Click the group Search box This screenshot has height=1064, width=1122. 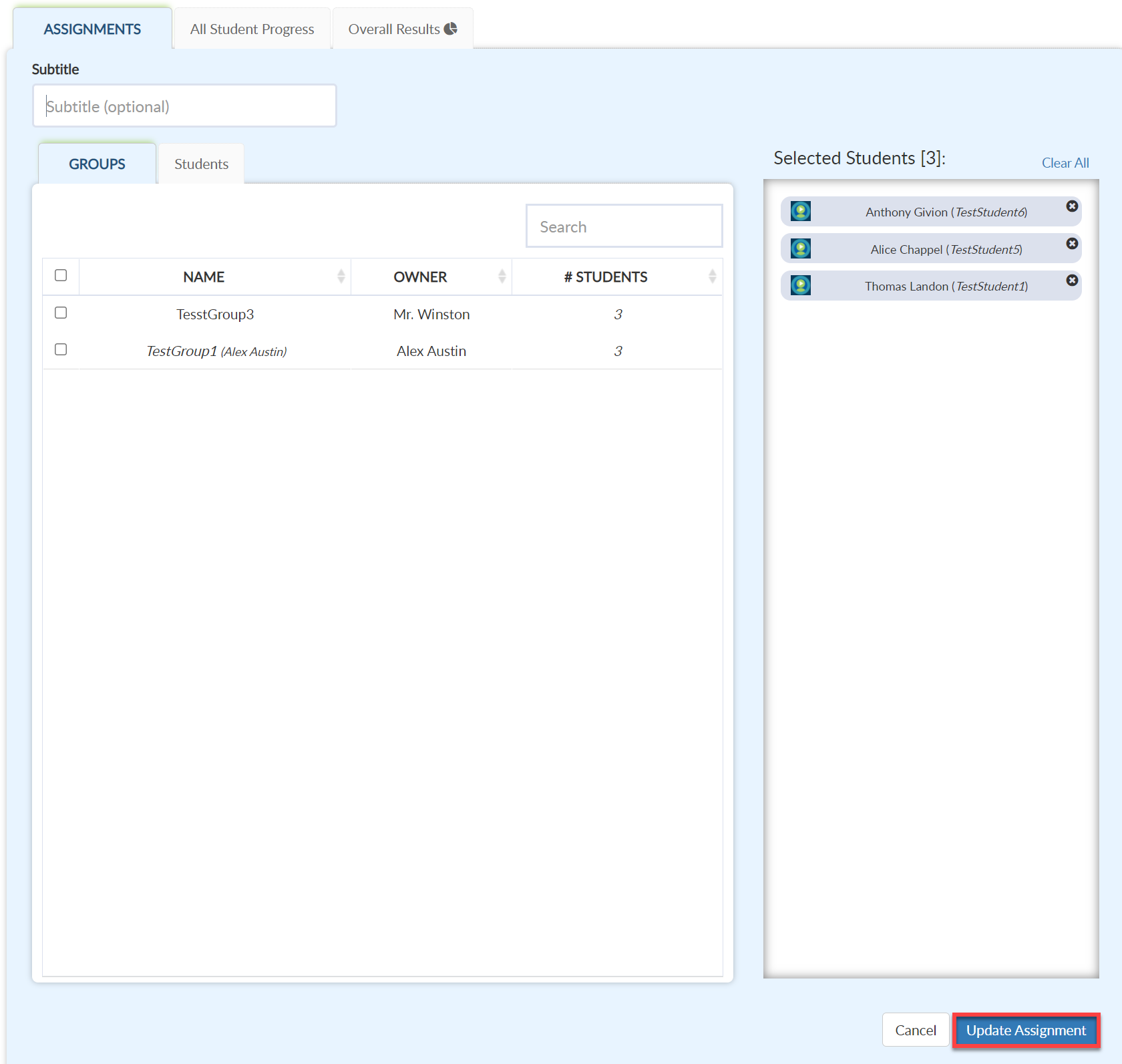(624, 226)
